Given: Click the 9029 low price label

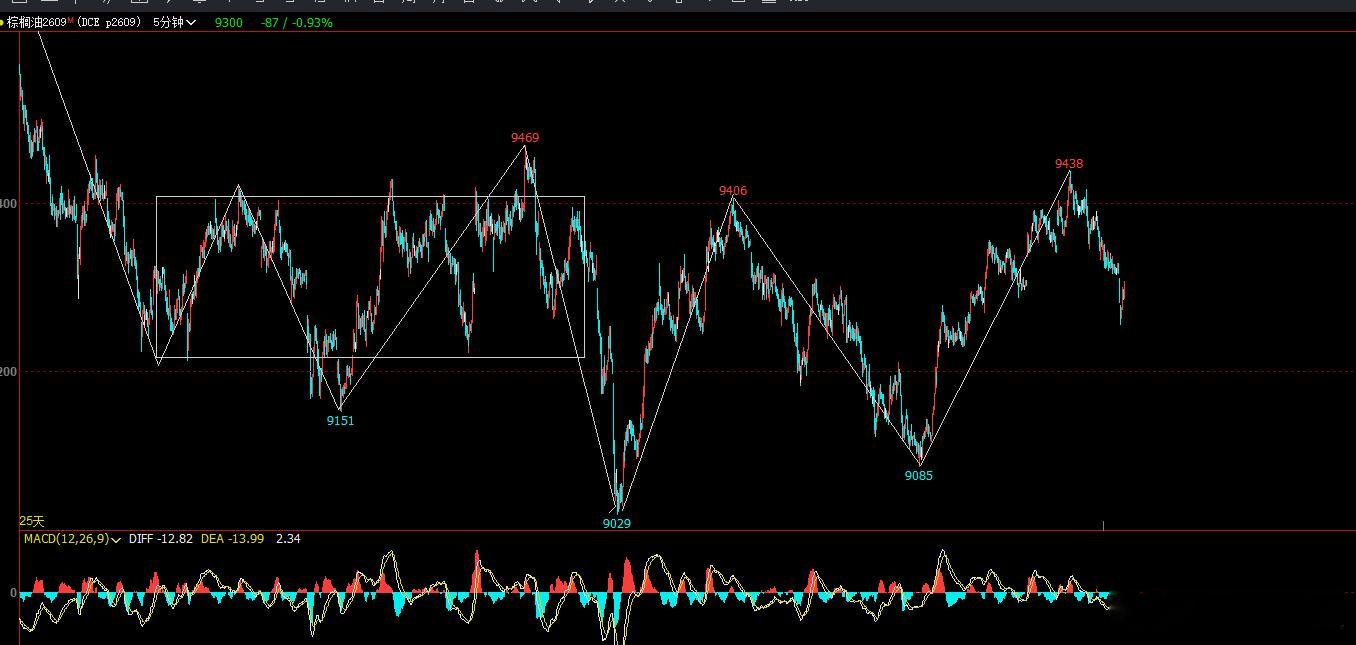Looking at the screenshot, I should [x=617, y=523].
